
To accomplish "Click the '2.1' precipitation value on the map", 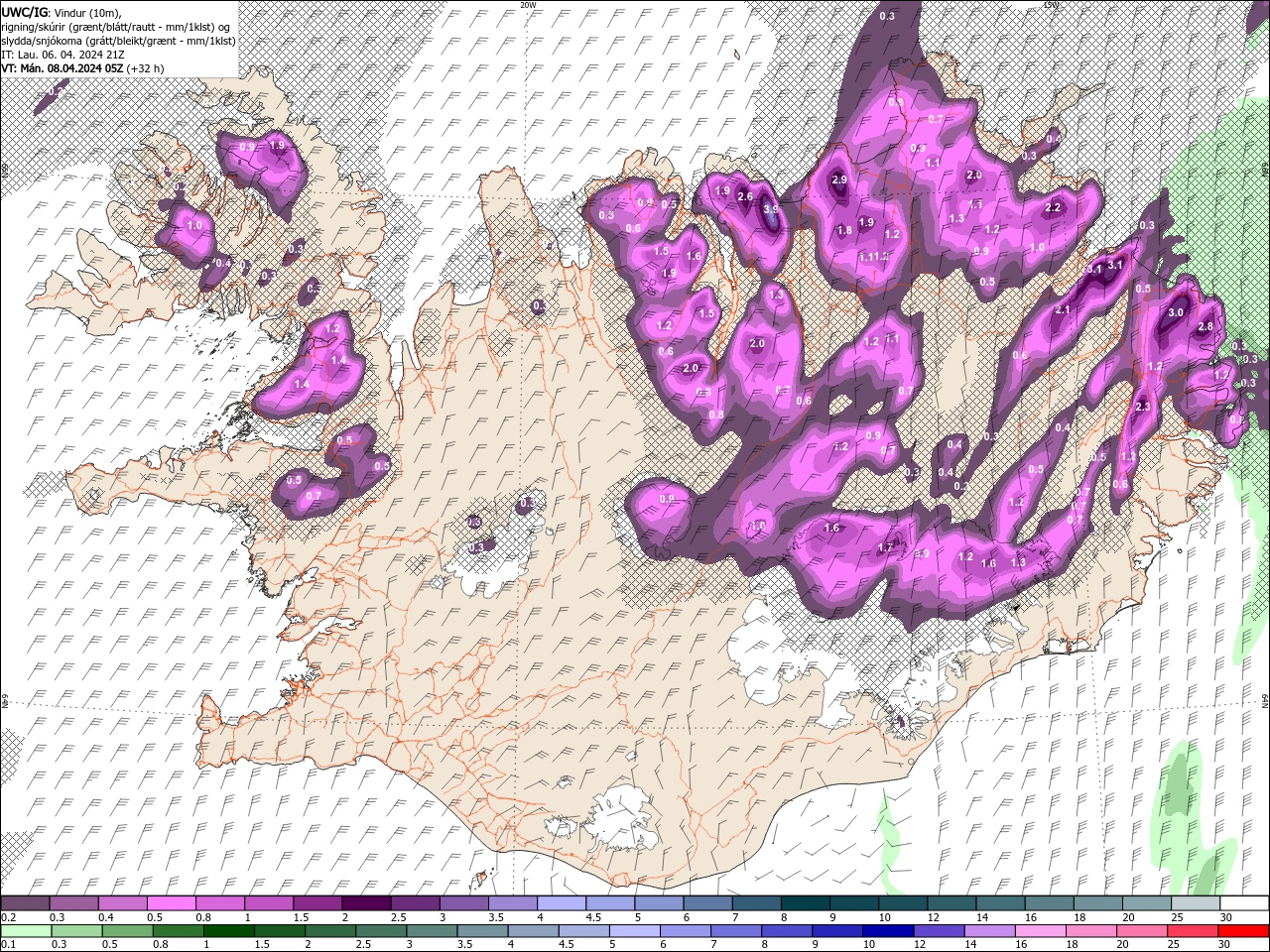I will [x=1063, y=310].
